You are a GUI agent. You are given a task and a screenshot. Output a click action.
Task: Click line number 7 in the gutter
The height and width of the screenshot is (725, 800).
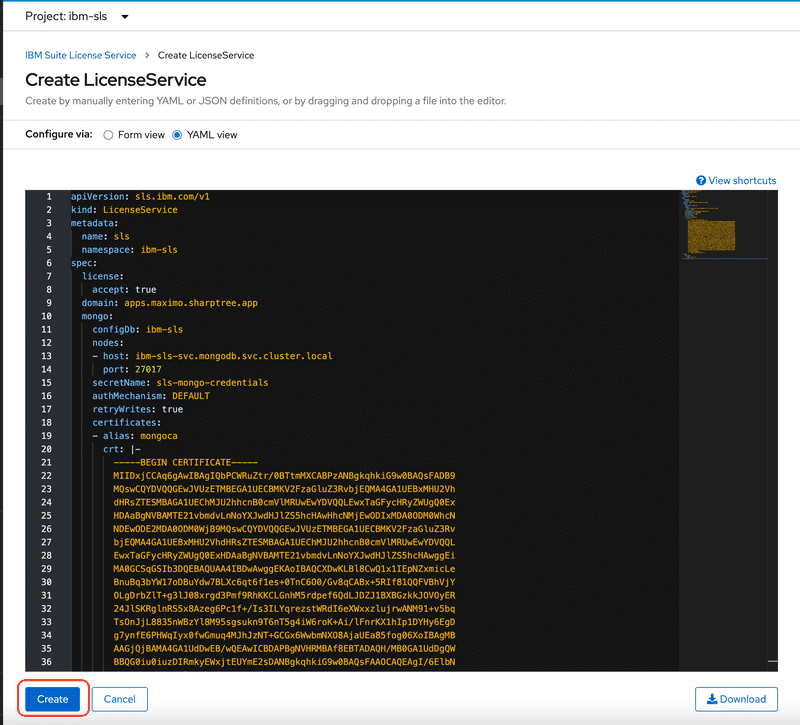click(48, 276)
